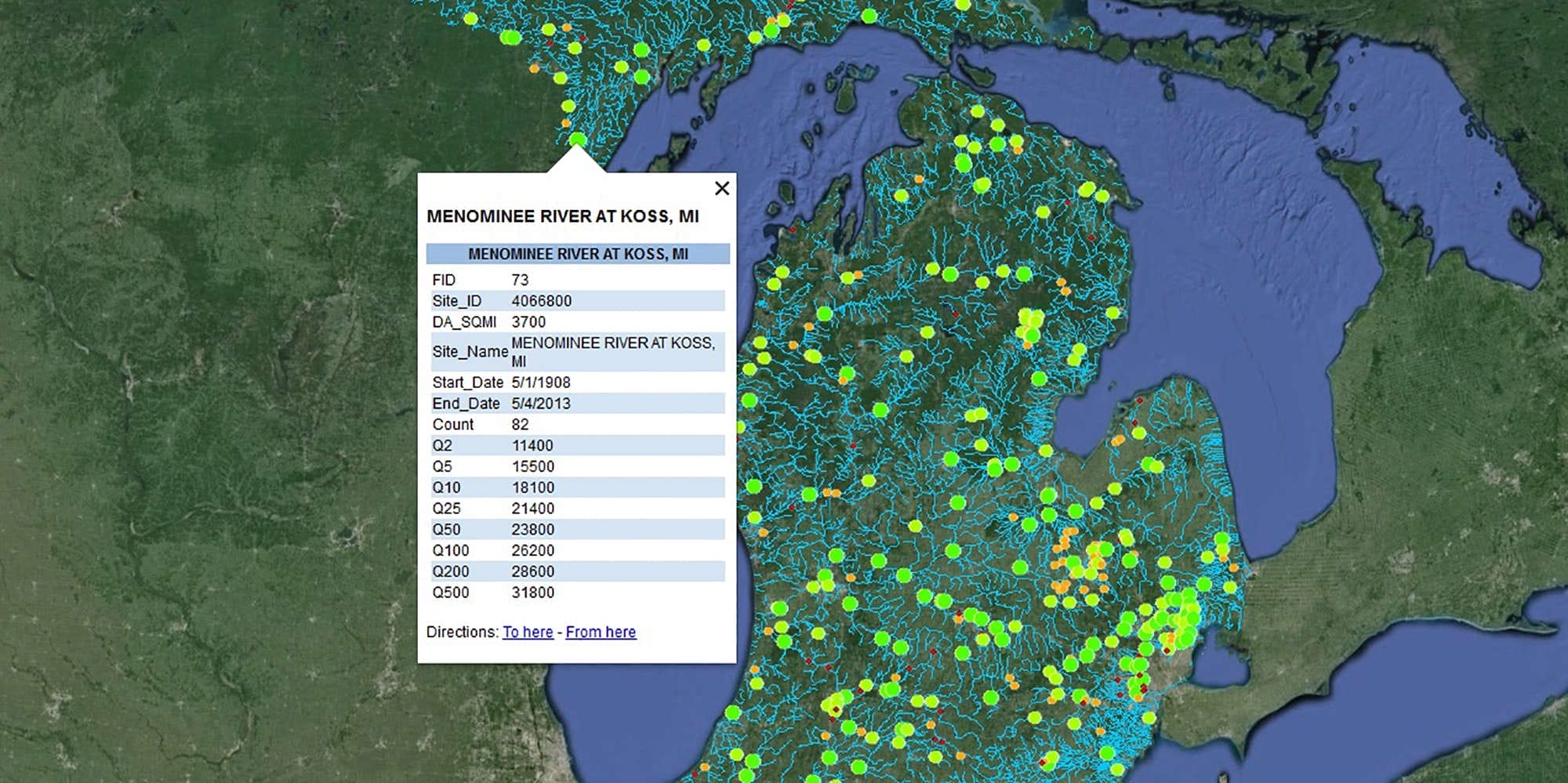Select the Start_Date value 5/1/1908

541,382
